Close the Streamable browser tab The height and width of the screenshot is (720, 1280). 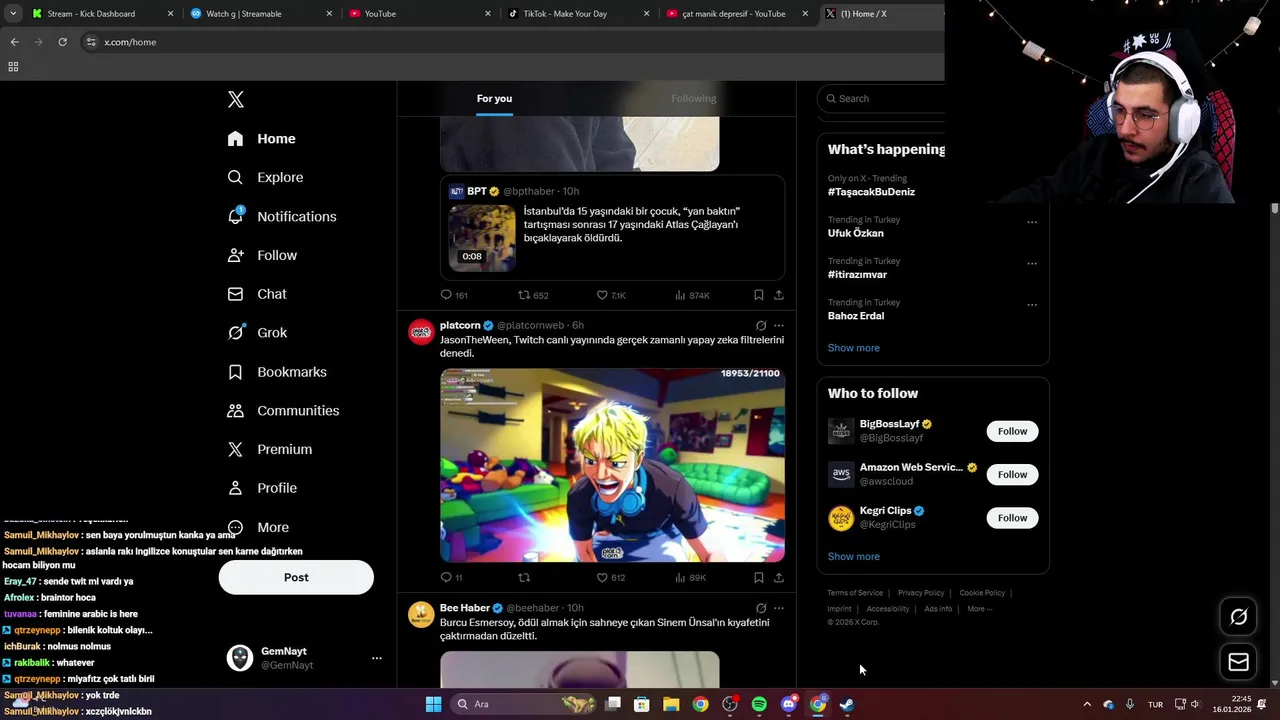[329, 14]
